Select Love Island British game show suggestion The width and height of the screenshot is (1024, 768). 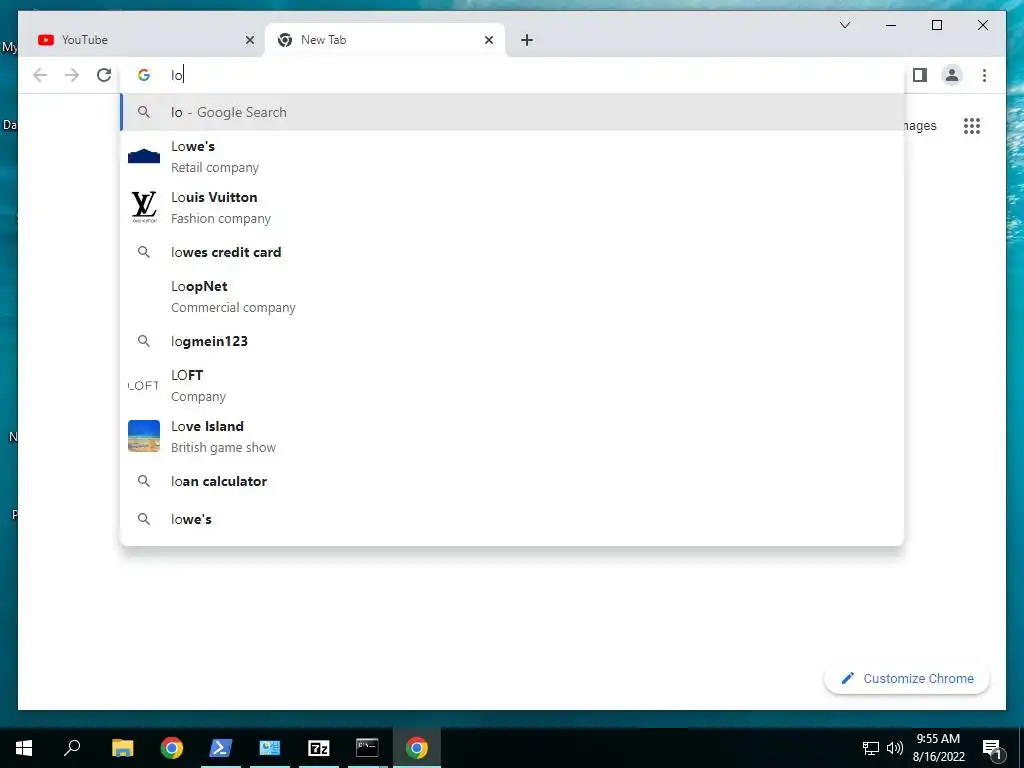(512, 436)
